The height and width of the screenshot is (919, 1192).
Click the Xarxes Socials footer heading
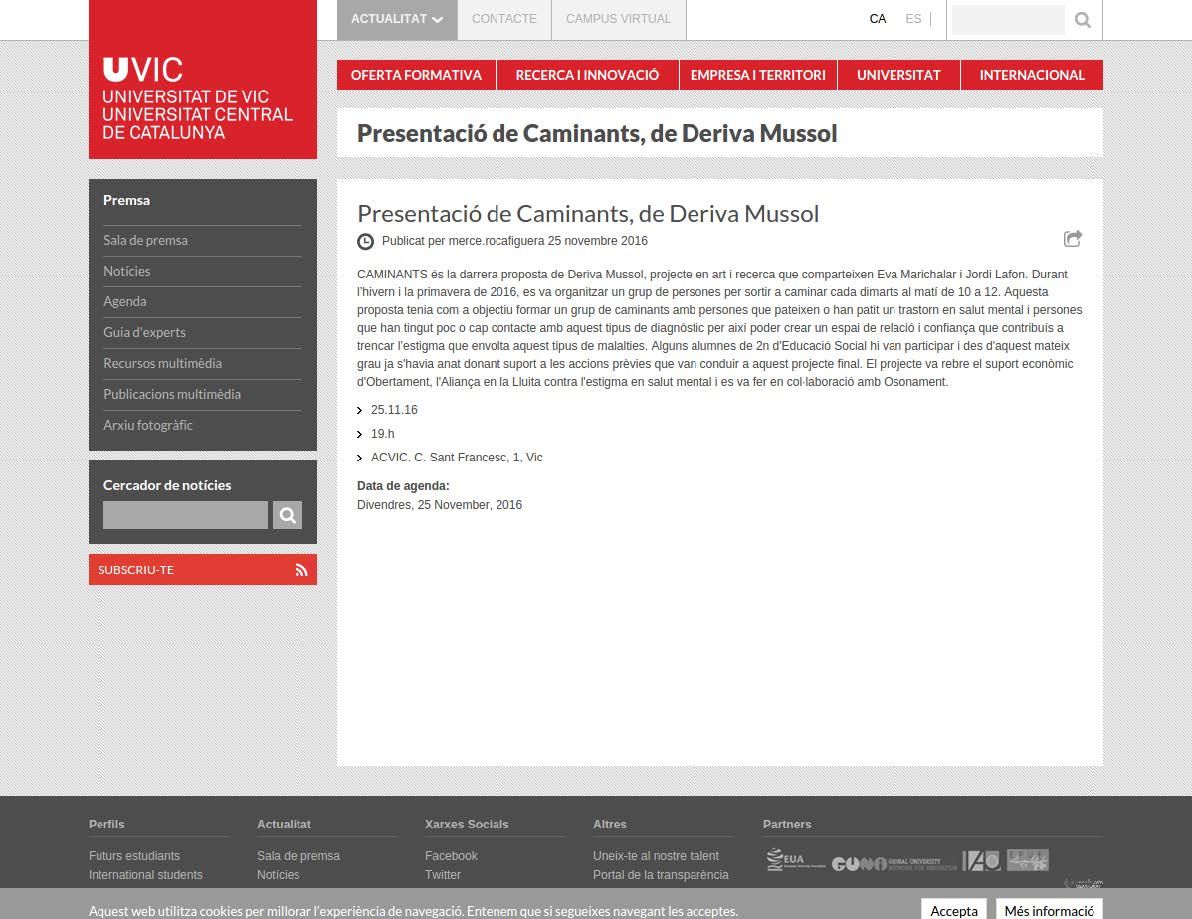click(x=467, y=824)
